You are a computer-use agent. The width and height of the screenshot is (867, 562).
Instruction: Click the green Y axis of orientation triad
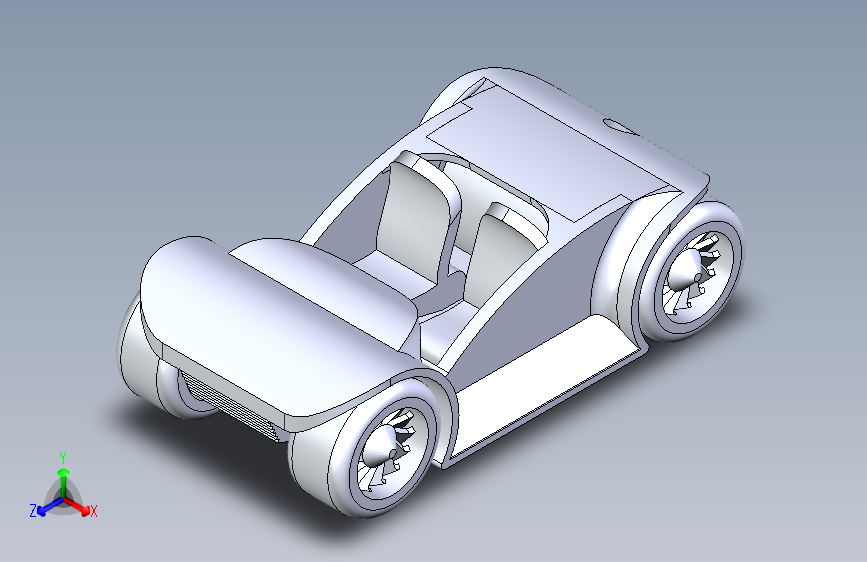click(x=64, y=482)
